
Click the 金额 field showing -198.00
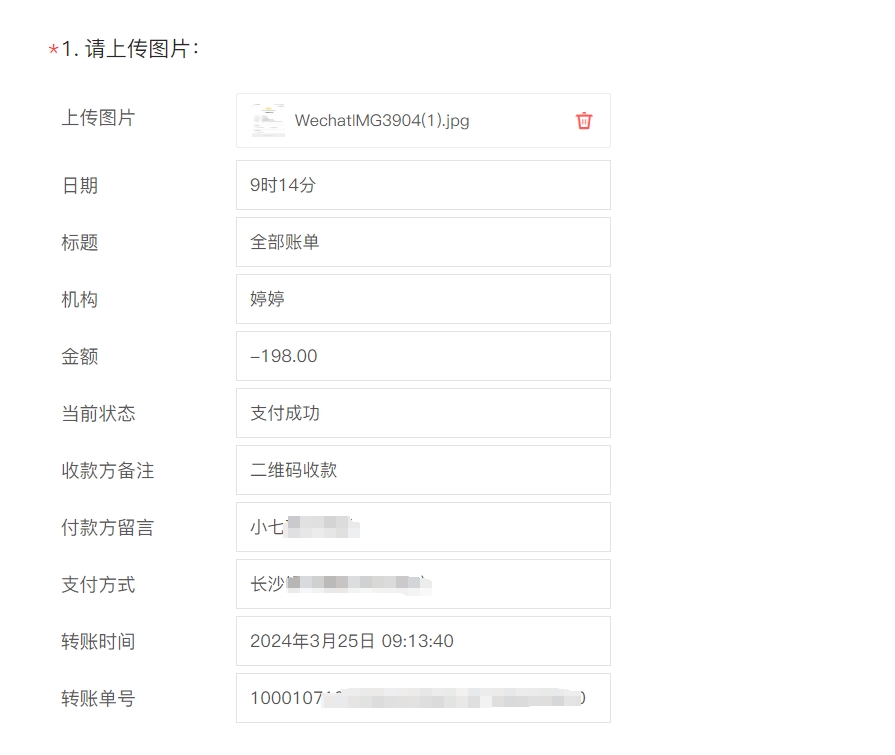coord(423,356)
